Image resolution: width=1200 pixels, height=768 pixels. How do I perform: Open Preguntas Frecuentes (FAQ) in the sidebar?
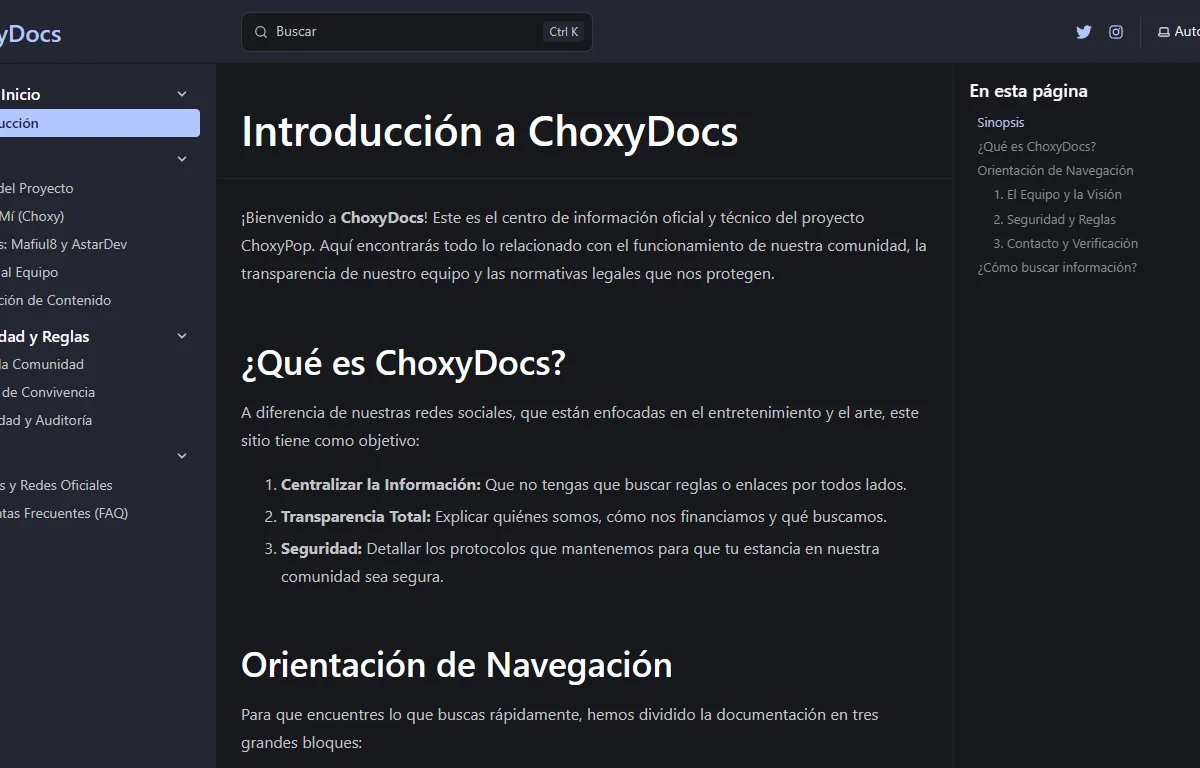[x=64, y=513]
